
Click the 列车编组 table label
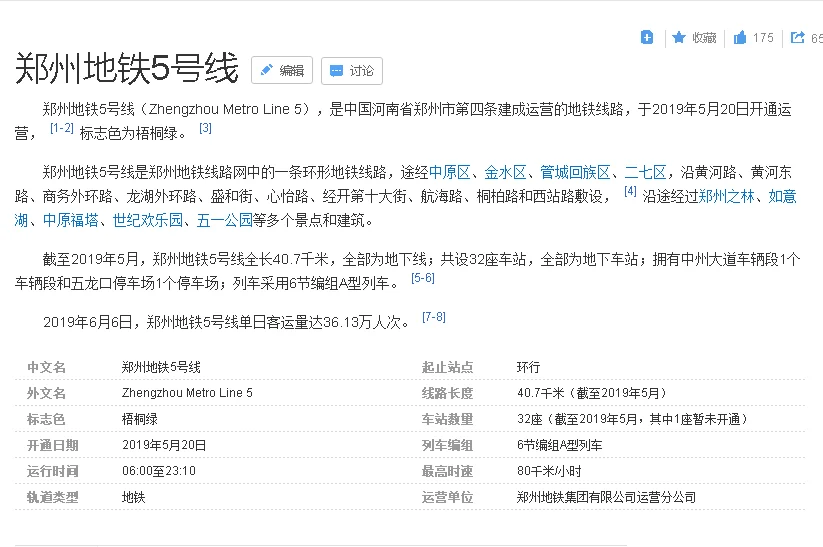[447, 445]
